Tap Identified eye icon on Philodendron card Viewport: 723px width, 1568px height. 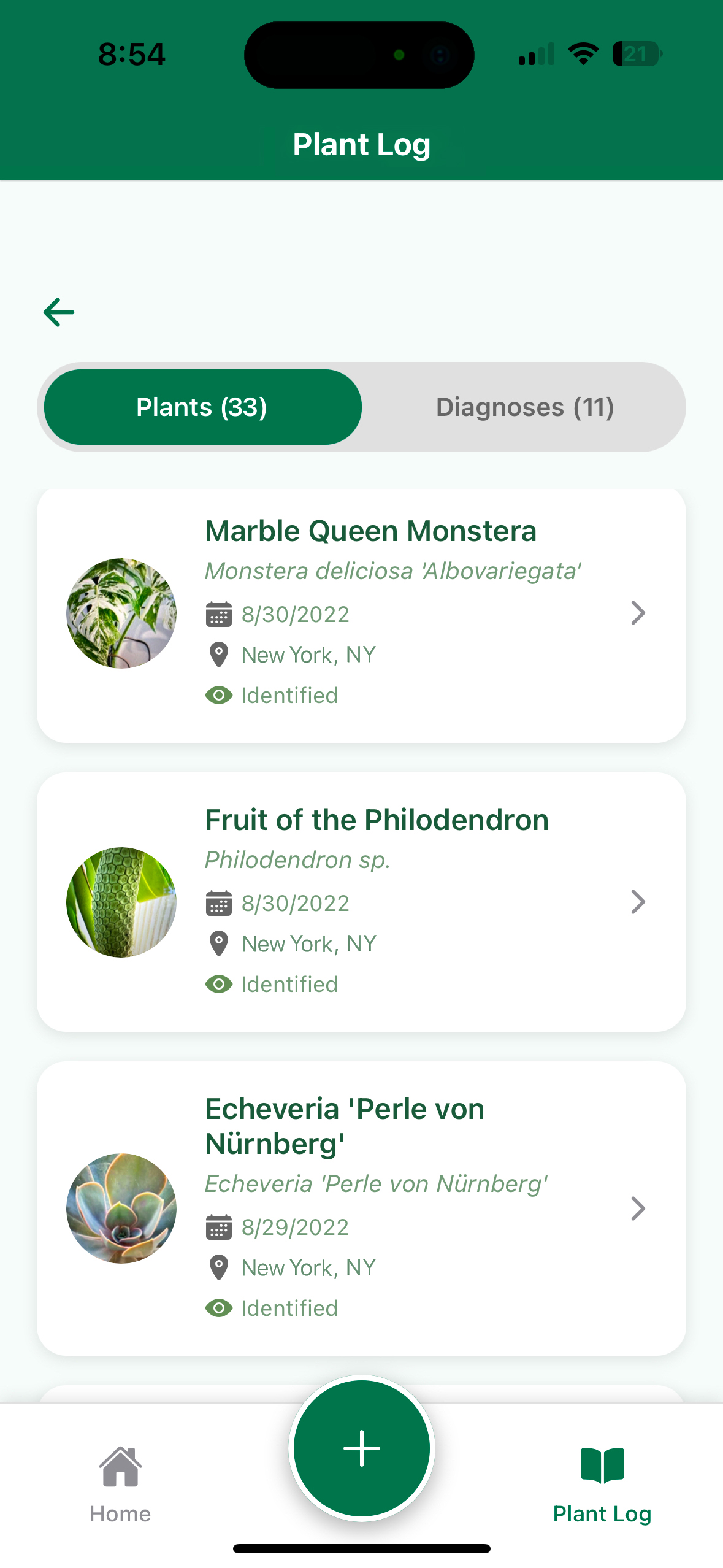pos(218,984)
